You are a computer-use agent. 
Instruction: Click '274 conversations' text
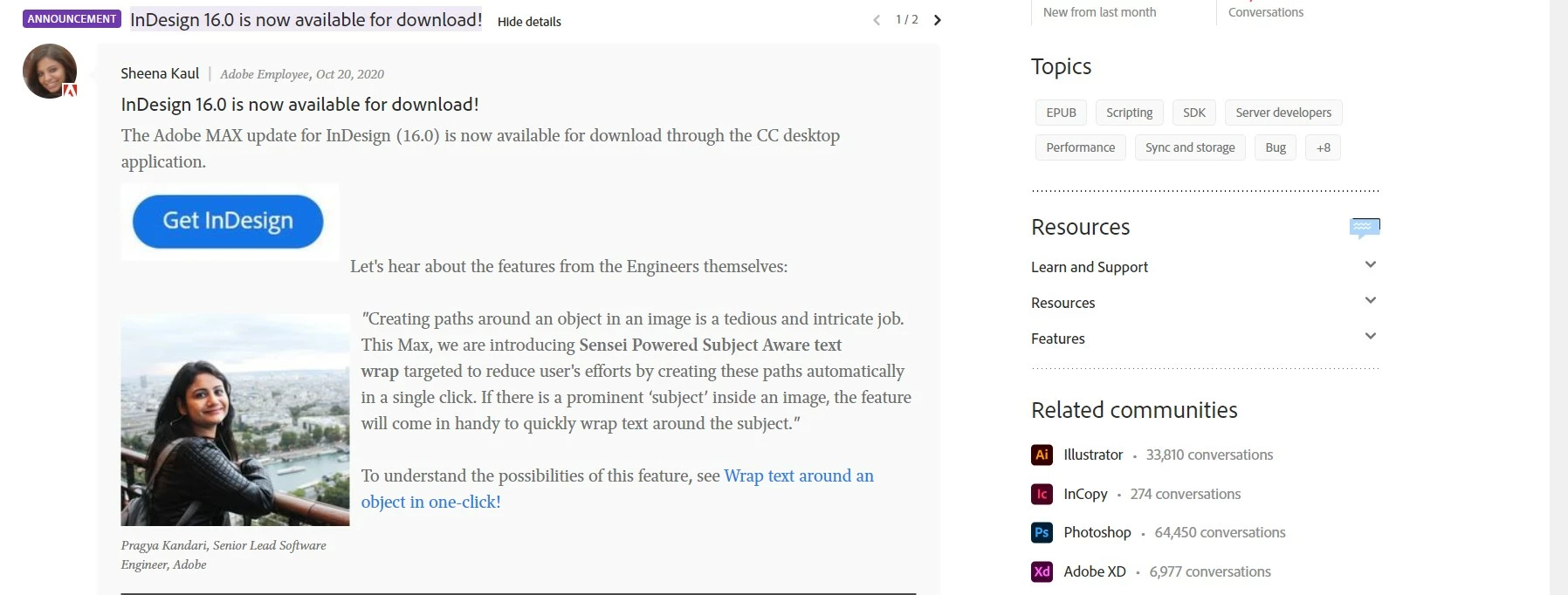pos(1186,494)
